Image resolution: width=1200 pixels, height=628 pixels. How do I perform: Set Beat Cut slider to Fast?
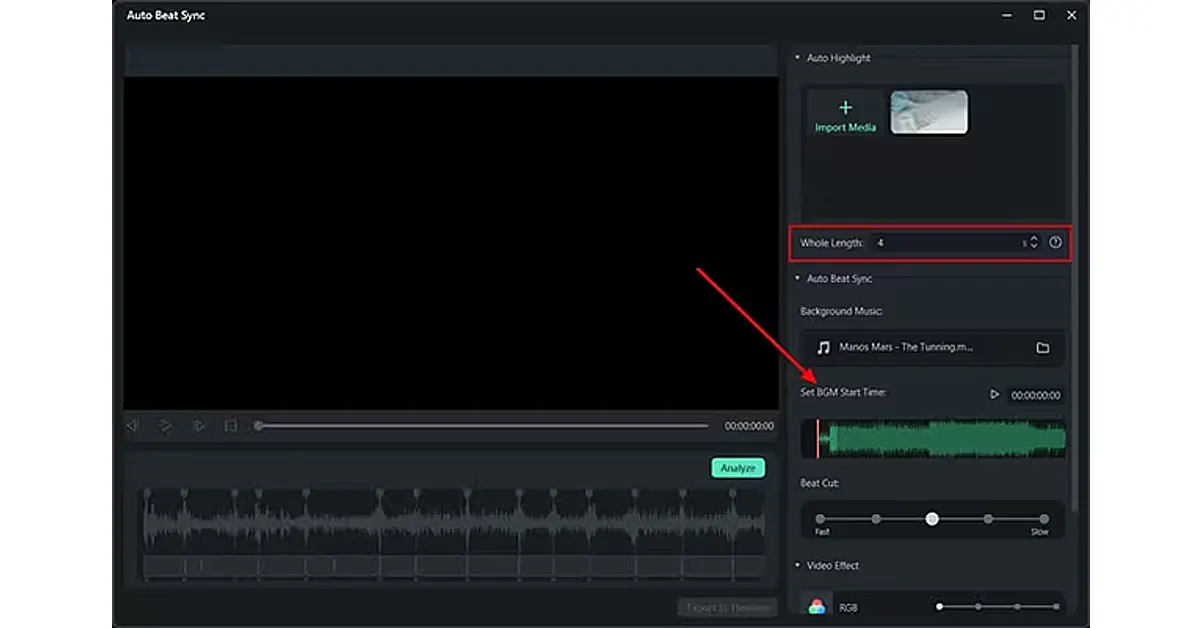pos(820,519)
